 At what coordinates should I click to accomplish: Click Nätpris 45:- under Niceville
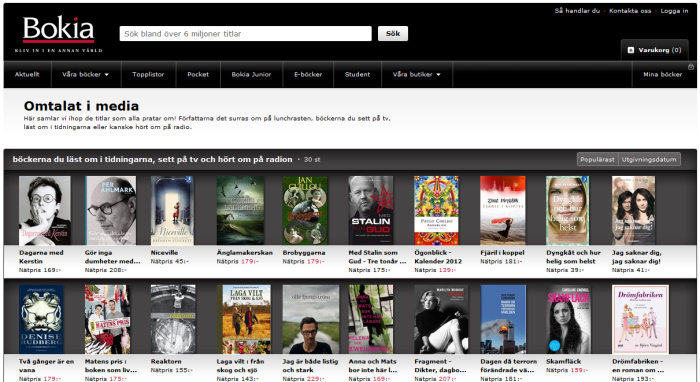tap(170, 261)
